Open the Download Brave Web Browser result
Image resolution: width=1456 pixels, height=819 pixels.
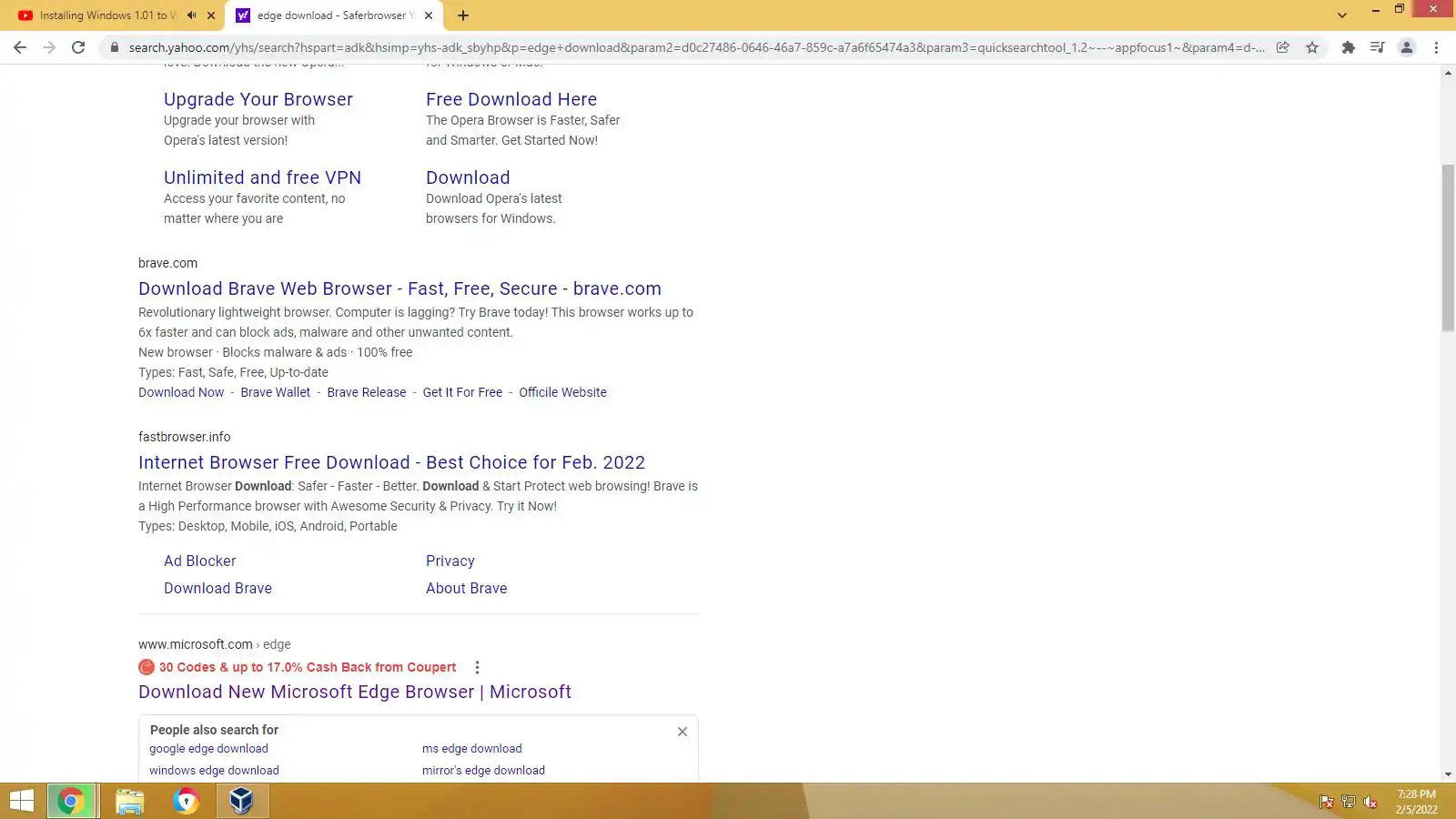tap(399, 288)
